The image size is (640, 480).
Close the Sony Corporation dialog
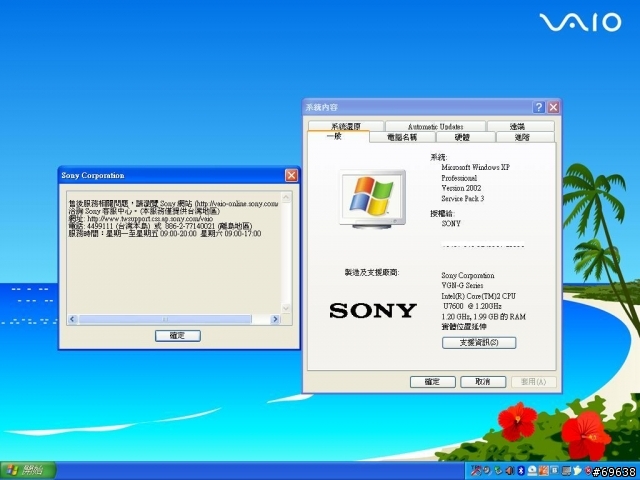pos(291,176)
